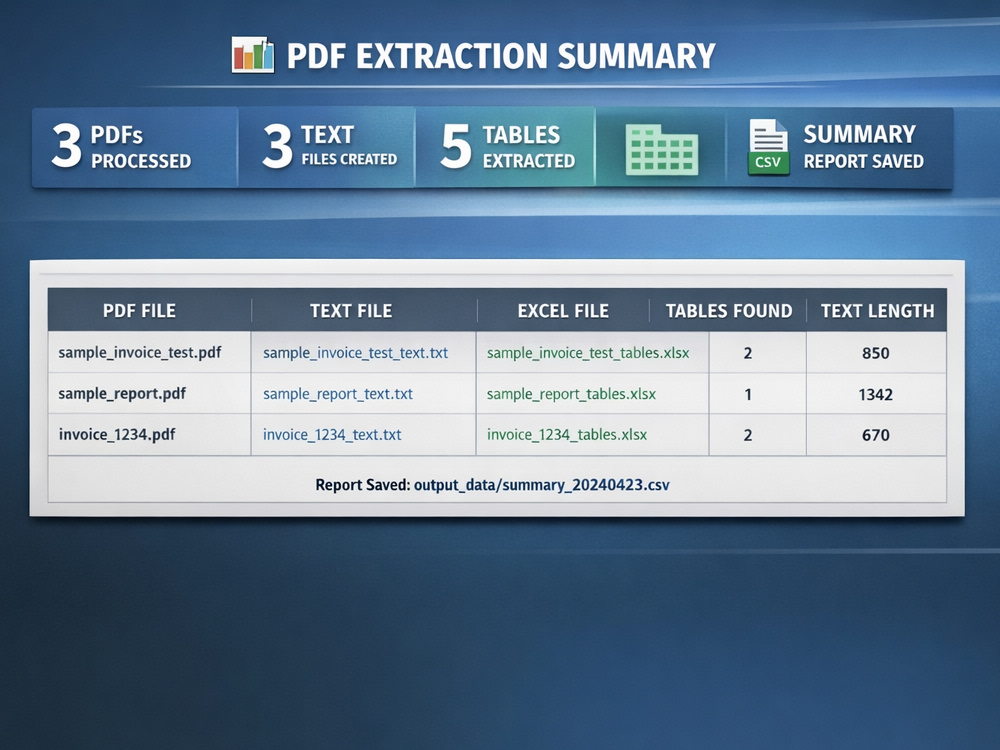
Task: Click tables found count for sample_invoice_test.pdf
Action: [748, 353]
